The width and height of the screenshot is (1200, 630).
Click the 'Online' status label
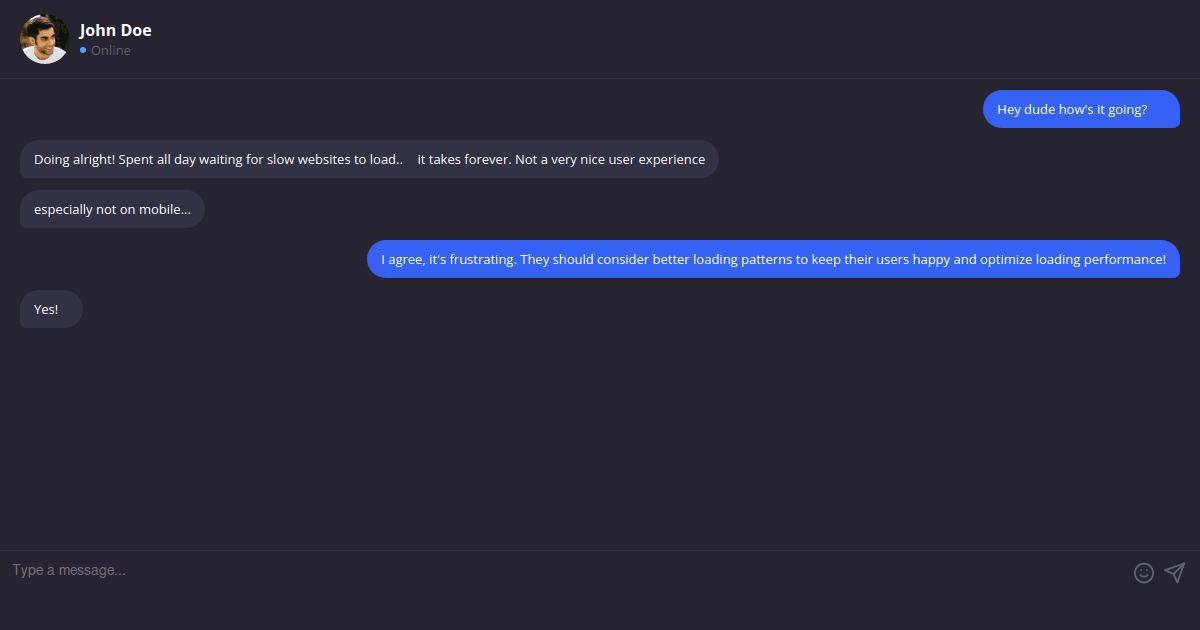point(108,50)
